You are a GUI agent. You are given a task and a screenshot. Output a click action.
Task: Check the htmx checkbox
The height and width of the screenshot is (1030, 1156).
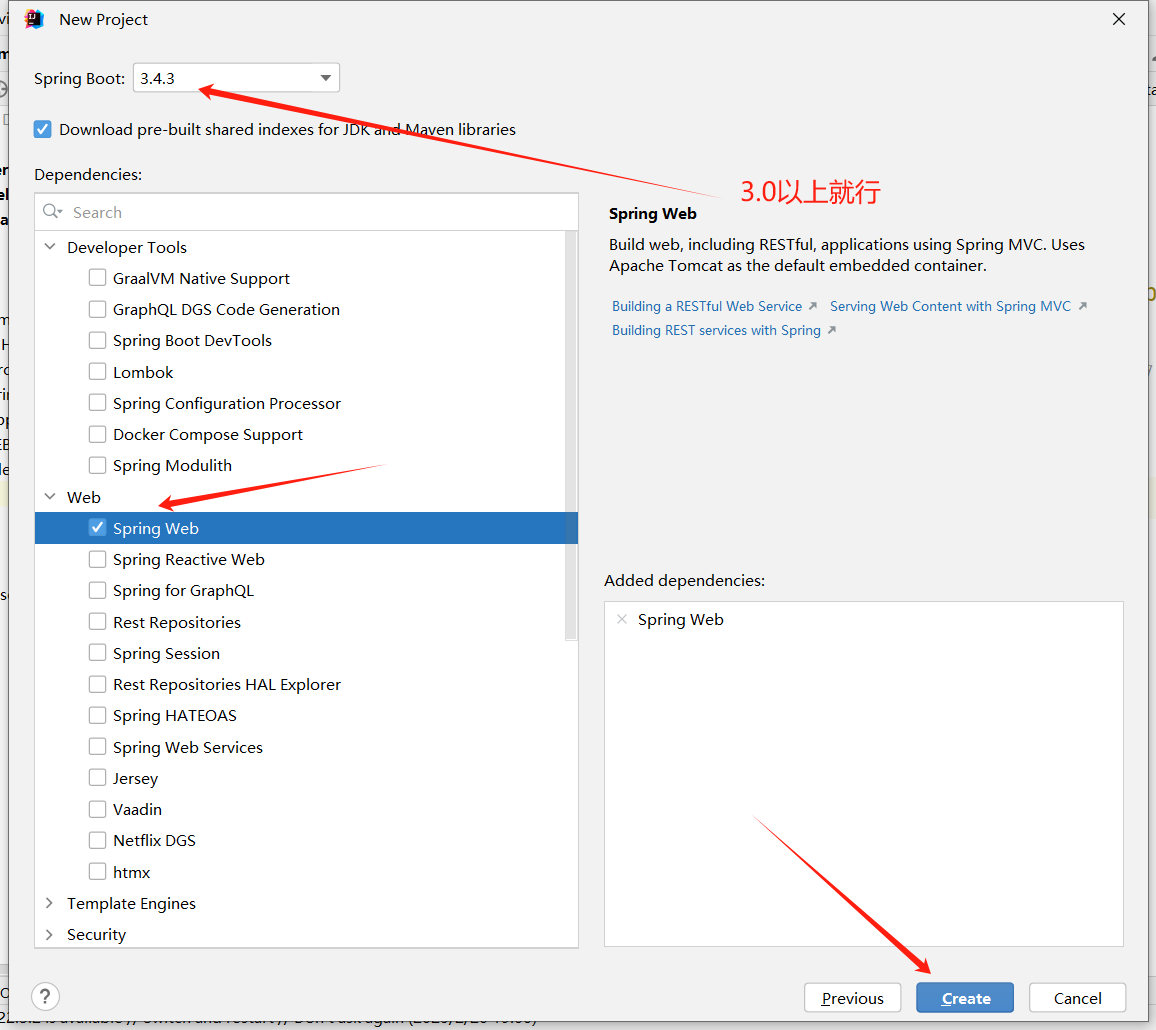[97, 871]
